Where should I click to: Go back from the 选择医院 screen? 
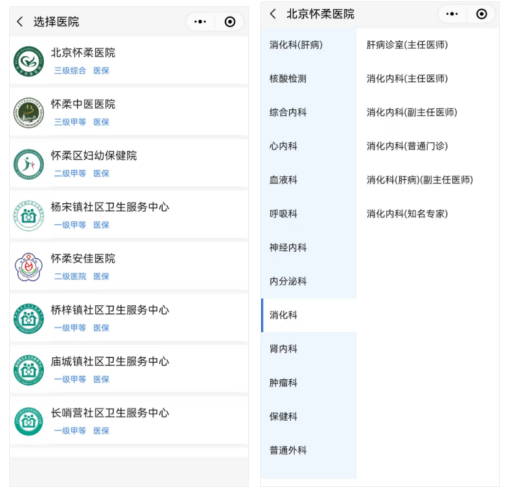(20, 22)
